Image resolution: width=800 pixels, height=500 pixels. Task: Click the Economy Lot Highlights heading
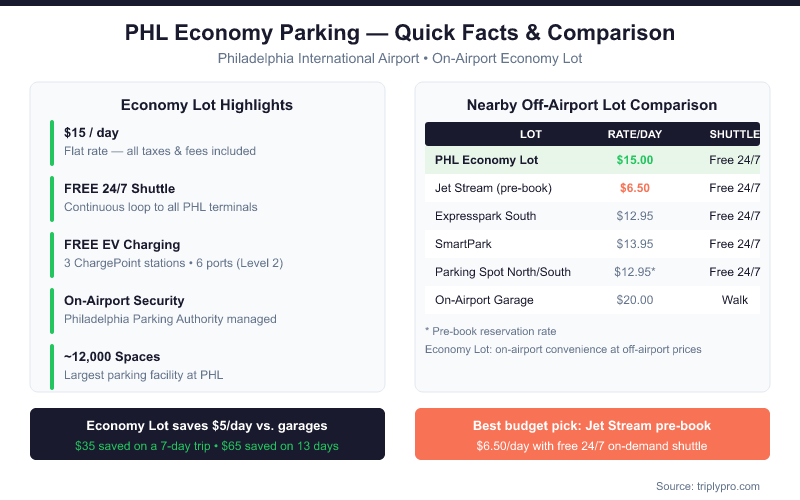(x=207, y=105)
